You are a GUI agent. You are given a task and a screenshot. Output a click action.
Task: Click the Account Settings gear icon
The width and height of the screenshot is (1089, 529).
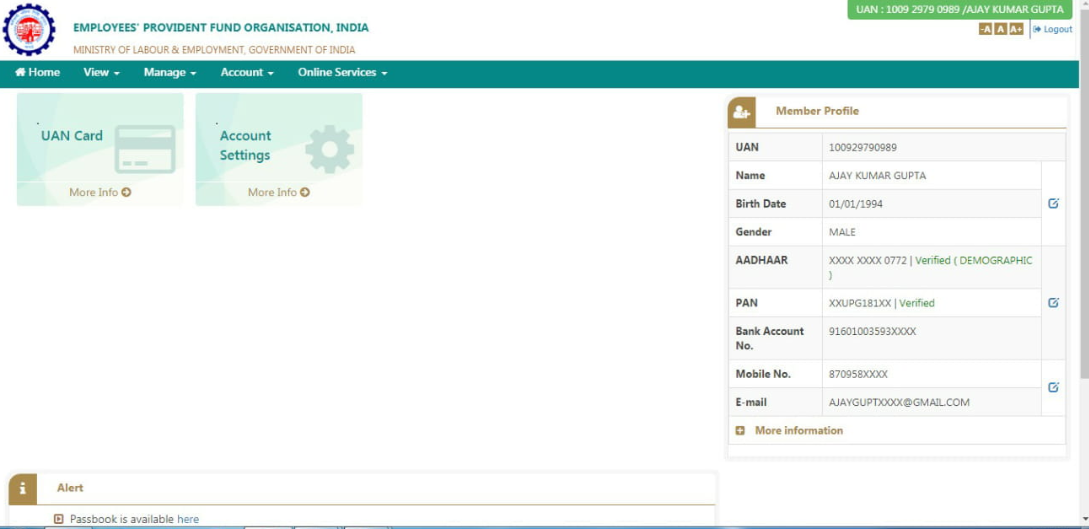(x=329, y=150)
